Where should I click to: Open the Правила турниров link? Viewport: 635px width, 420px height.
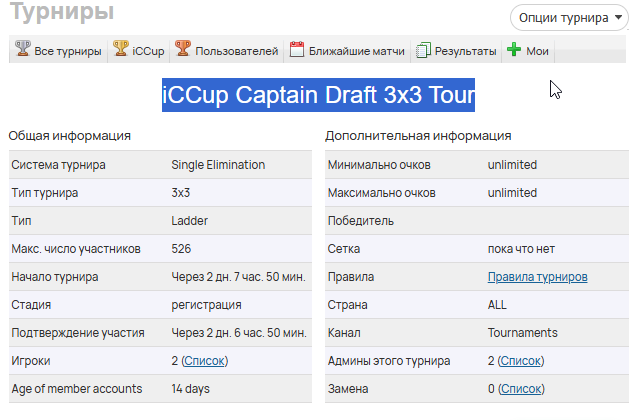point(537,277)
